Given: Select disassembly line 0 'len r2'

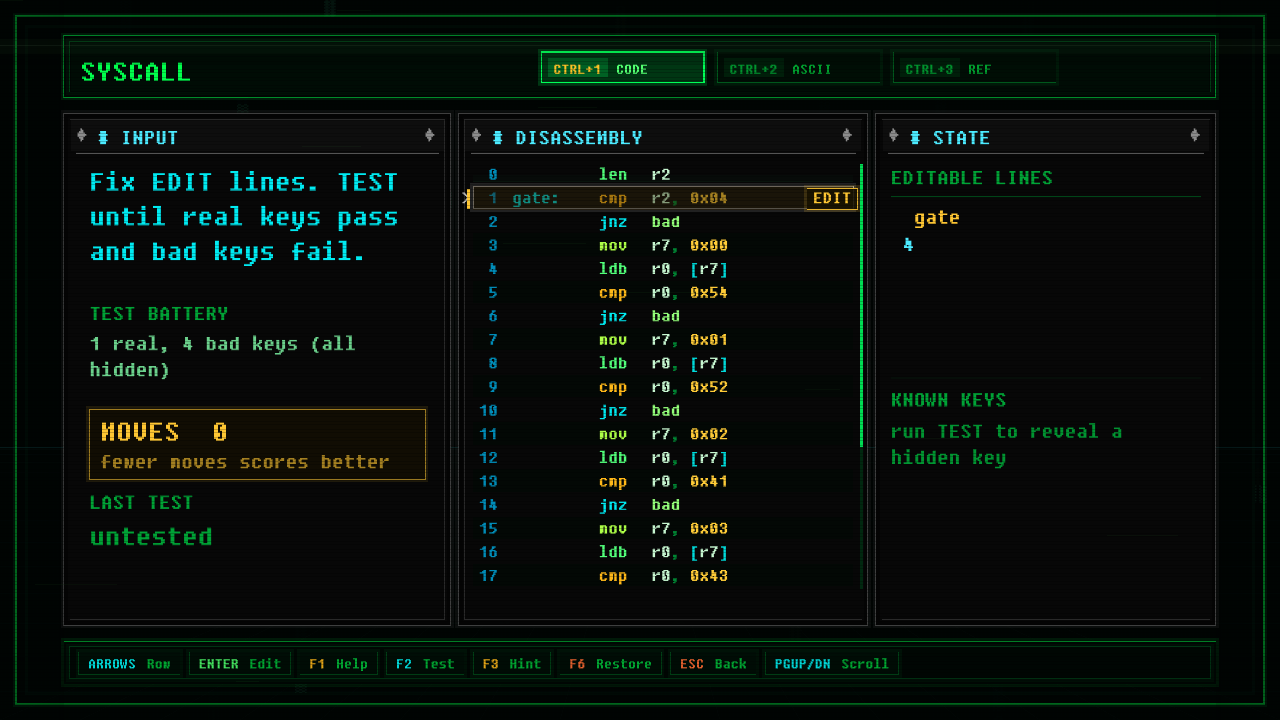Looking at the screenshot, I should point(664,174).
